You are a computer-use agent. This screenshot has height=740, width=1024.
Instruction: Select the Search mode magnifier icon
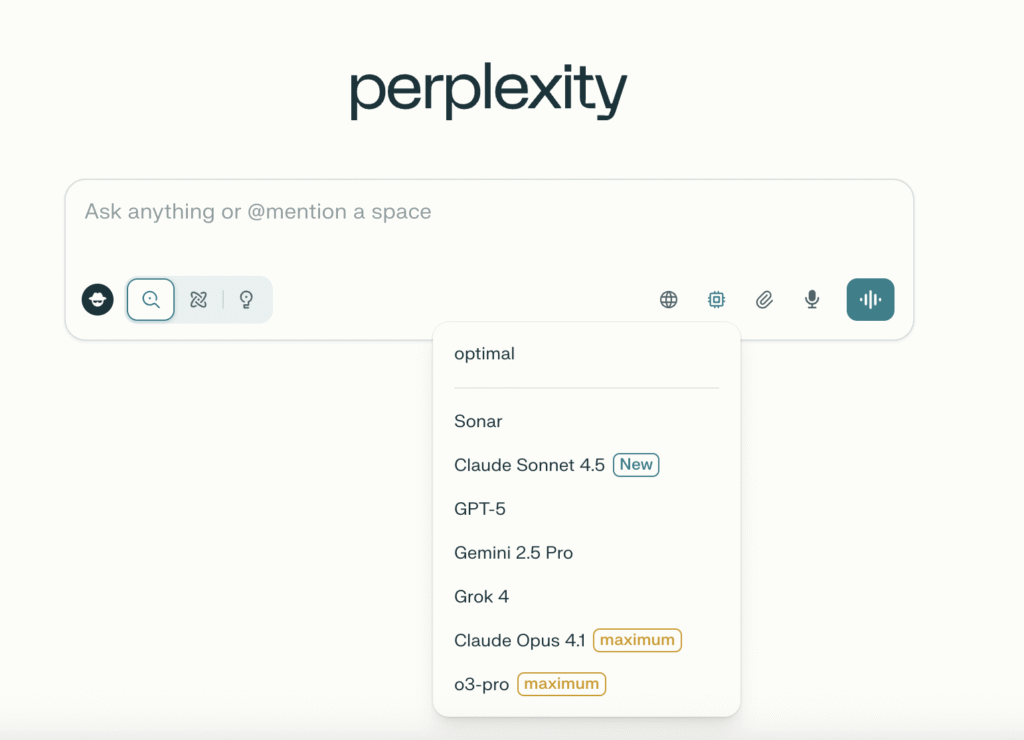pos(151,299)
